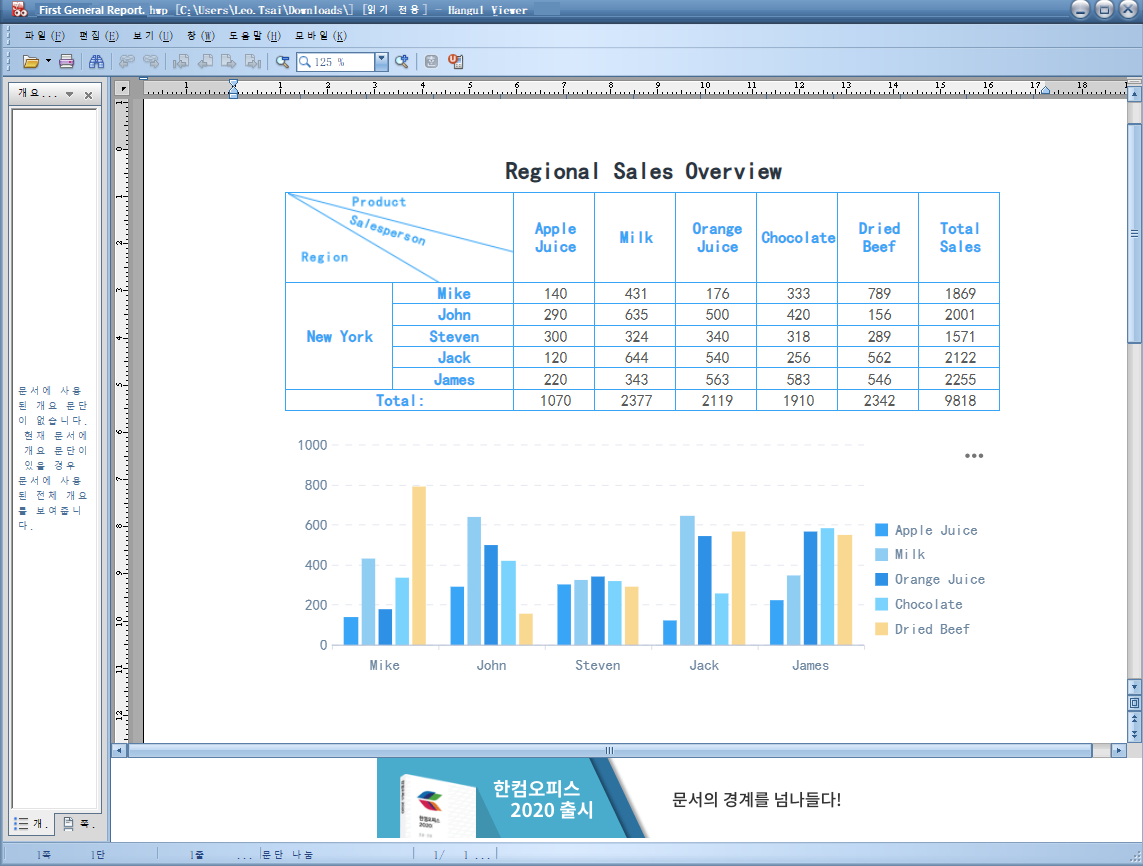Click the binoculars find icon
1143x866 pixels.
[x=96, y=62]
